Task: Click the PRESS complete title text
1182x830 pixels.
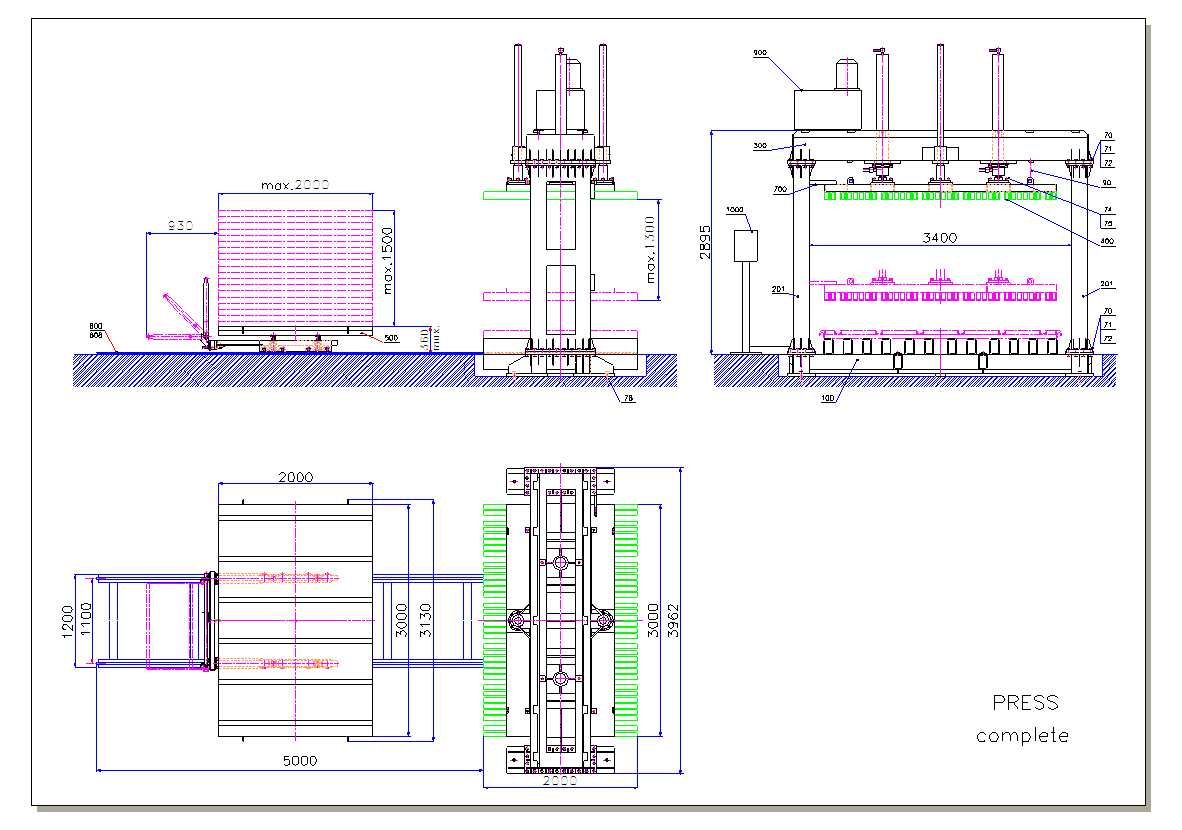Action: coord(1022,719)
